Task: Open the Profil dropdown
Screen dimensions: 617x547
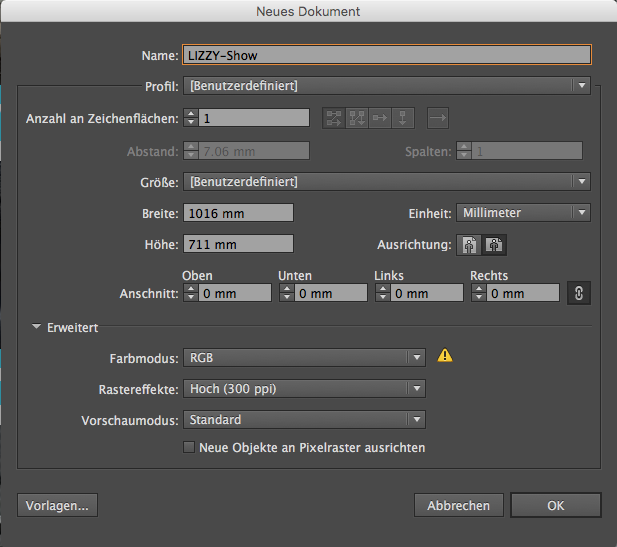Action: click(387, 86)
